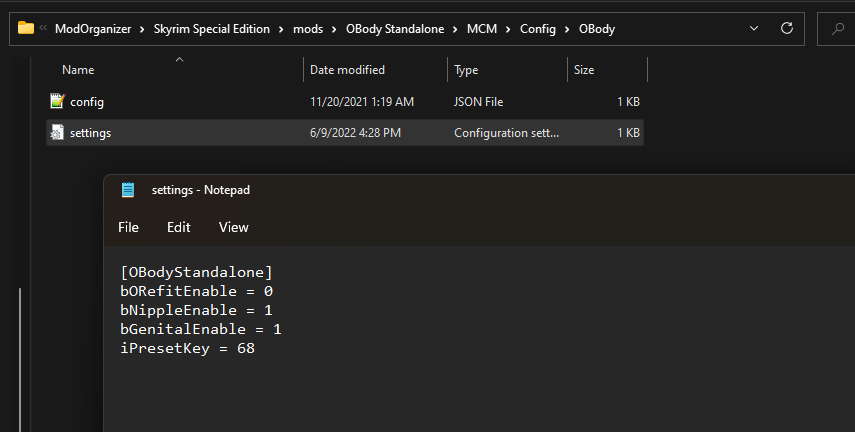This screenshot has width=855, height=432.
Task: Navigate to ModOrganizer in the breadcrumb
Action: coord(93,29)
